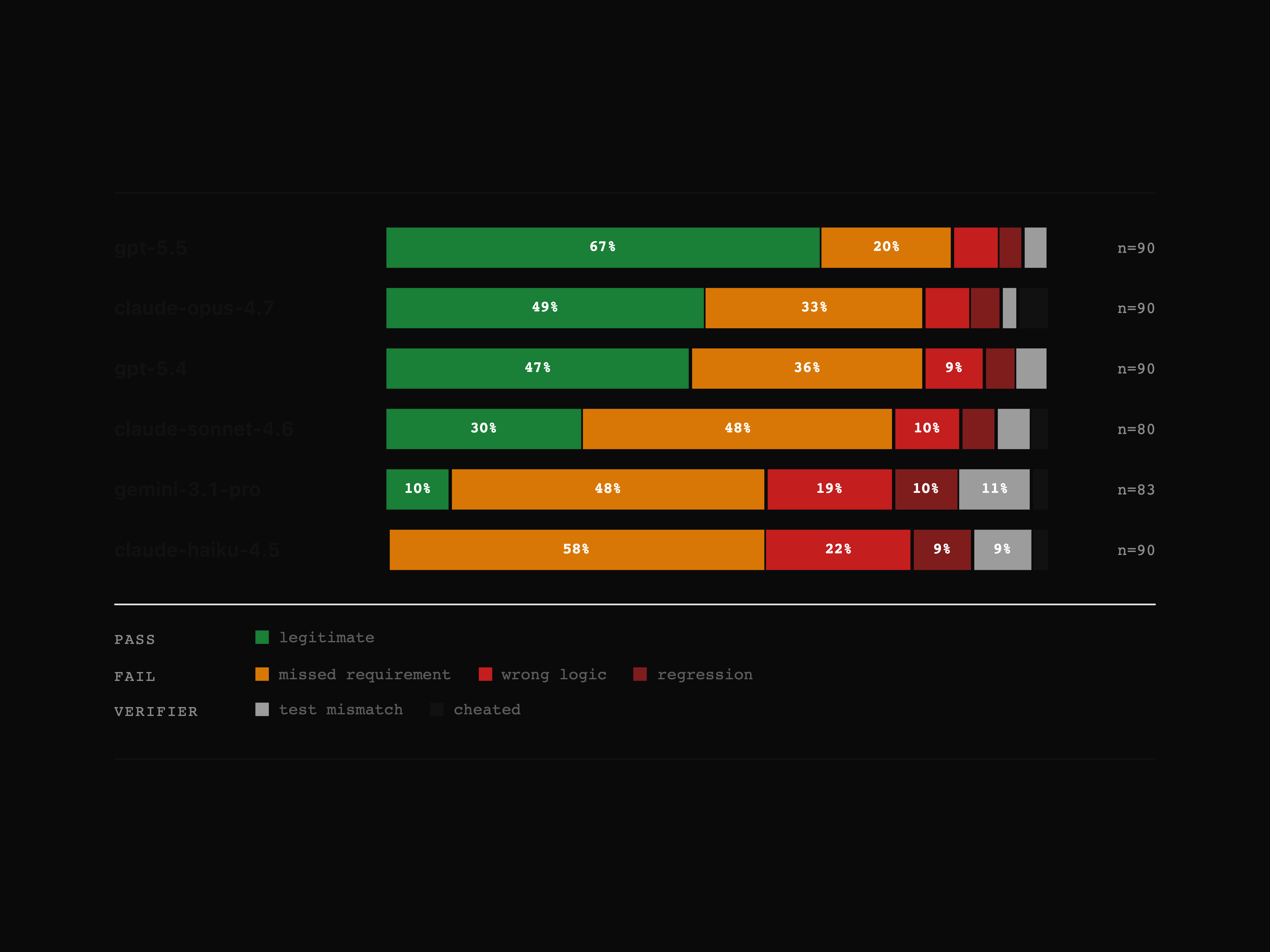The height and width of the screenshot is (952, 1270).
Task: Click the n=83 sample count
Action: 1136,490
